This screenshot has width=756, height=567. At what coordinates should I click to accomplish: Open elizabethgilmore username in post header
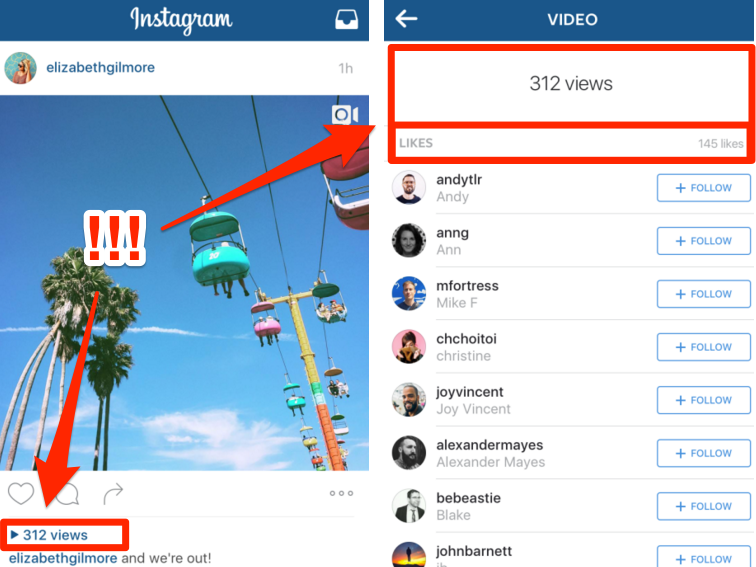100,68
